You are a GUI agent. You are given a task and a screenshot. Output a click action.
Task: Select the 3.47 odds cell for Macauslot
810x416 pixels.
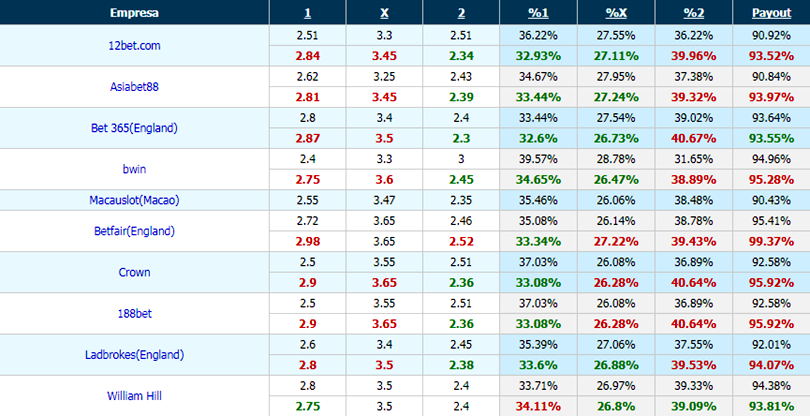(384, 200)
